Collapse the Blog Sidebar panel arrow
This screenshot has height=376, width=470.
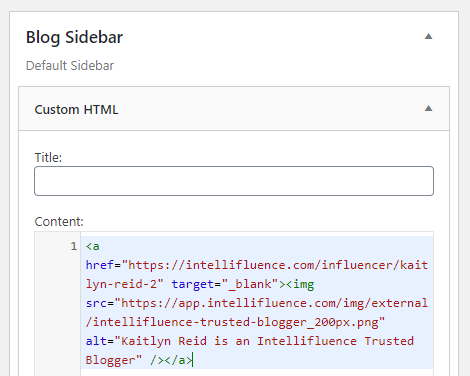(x=428, y=36)
